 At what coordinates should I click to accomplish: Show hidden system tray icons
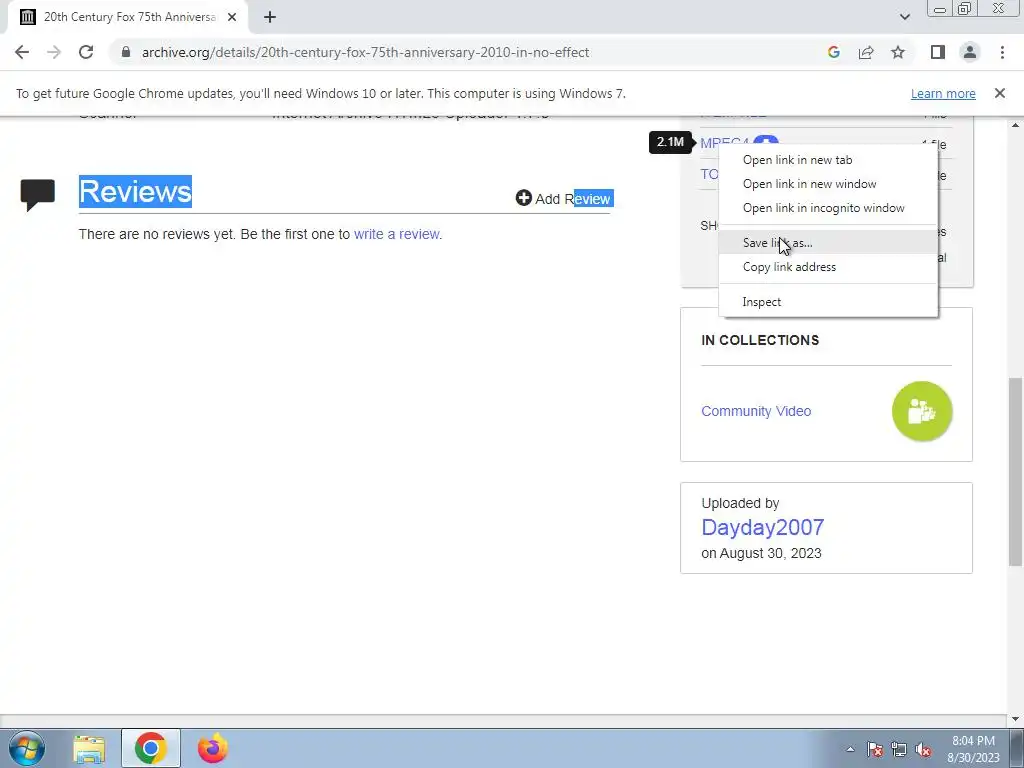[x=850, y=749]
